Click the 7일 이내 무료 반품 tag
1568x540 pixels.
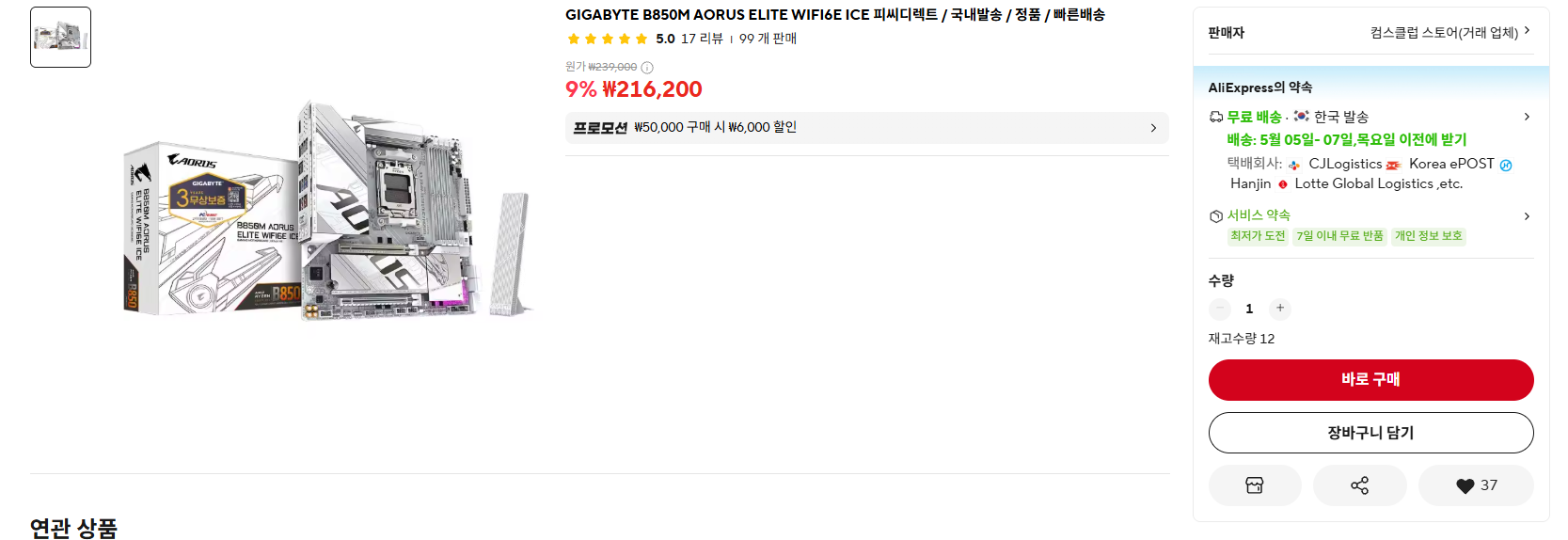point(1339,236)
